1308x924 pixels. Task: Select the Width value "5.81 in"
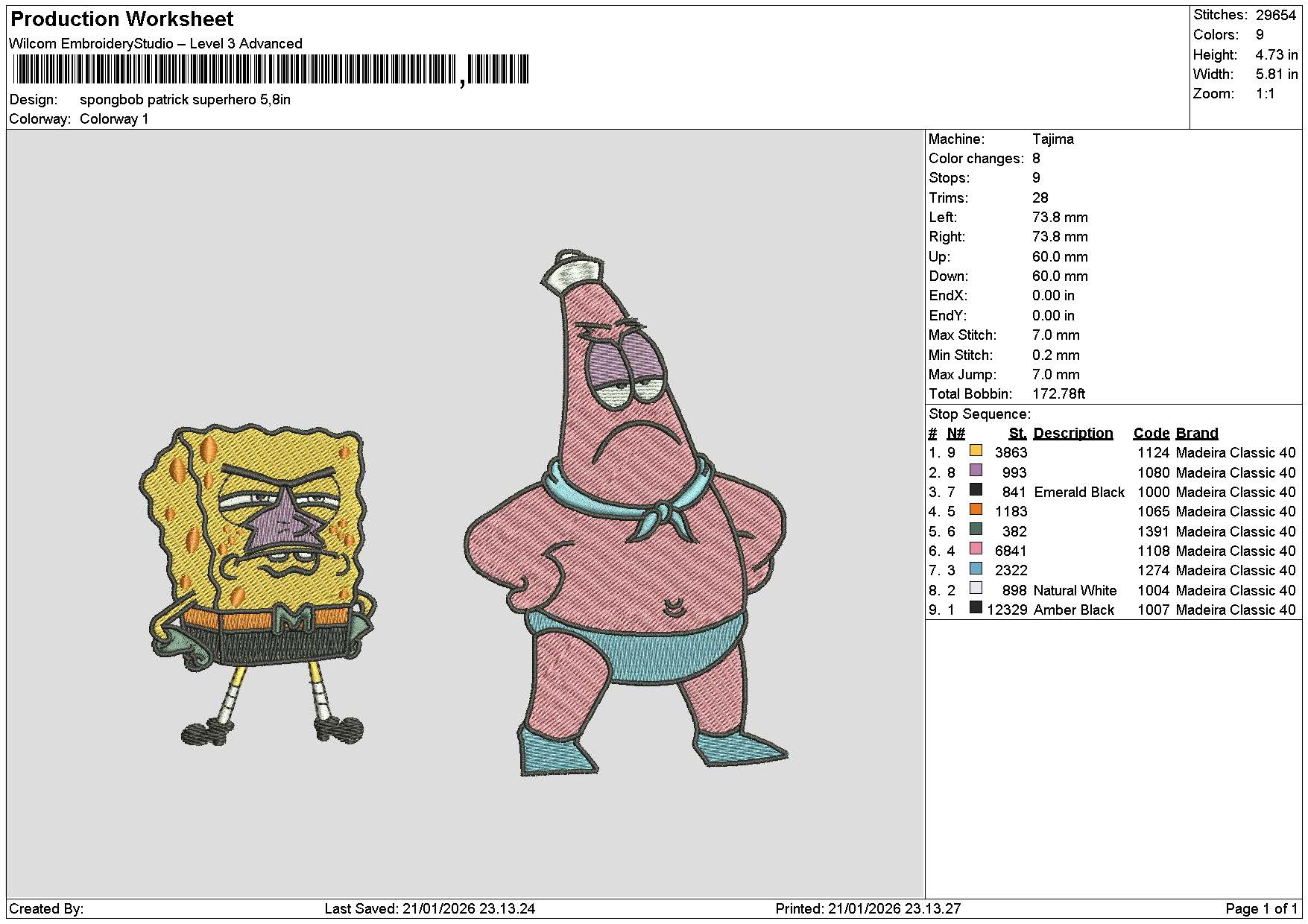click(x=1277, y=74)
